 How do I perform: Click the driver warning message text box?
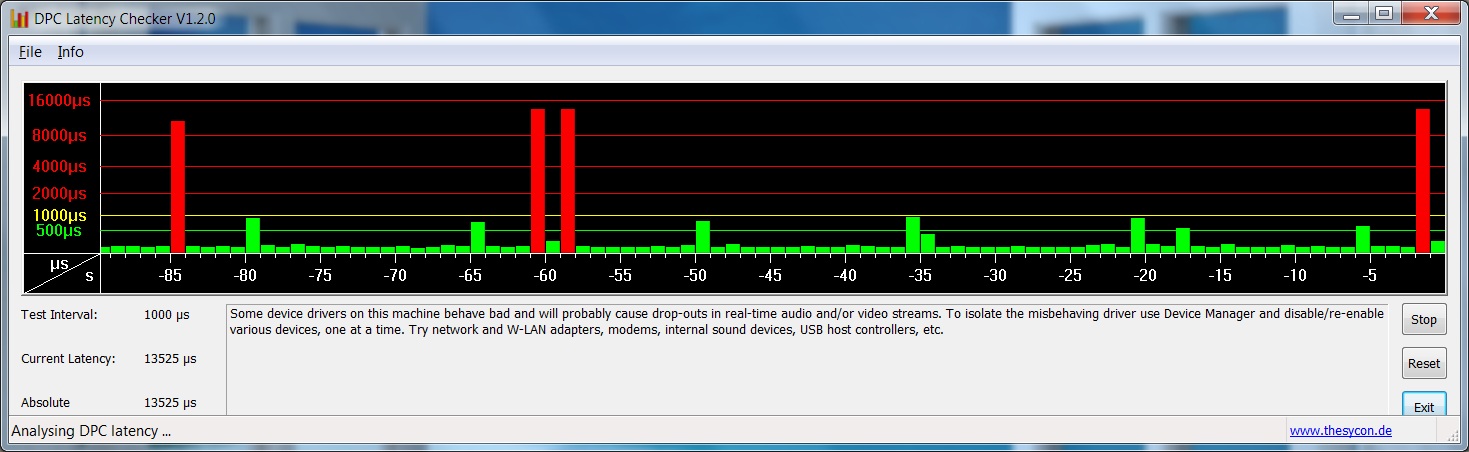click(807, 359)
